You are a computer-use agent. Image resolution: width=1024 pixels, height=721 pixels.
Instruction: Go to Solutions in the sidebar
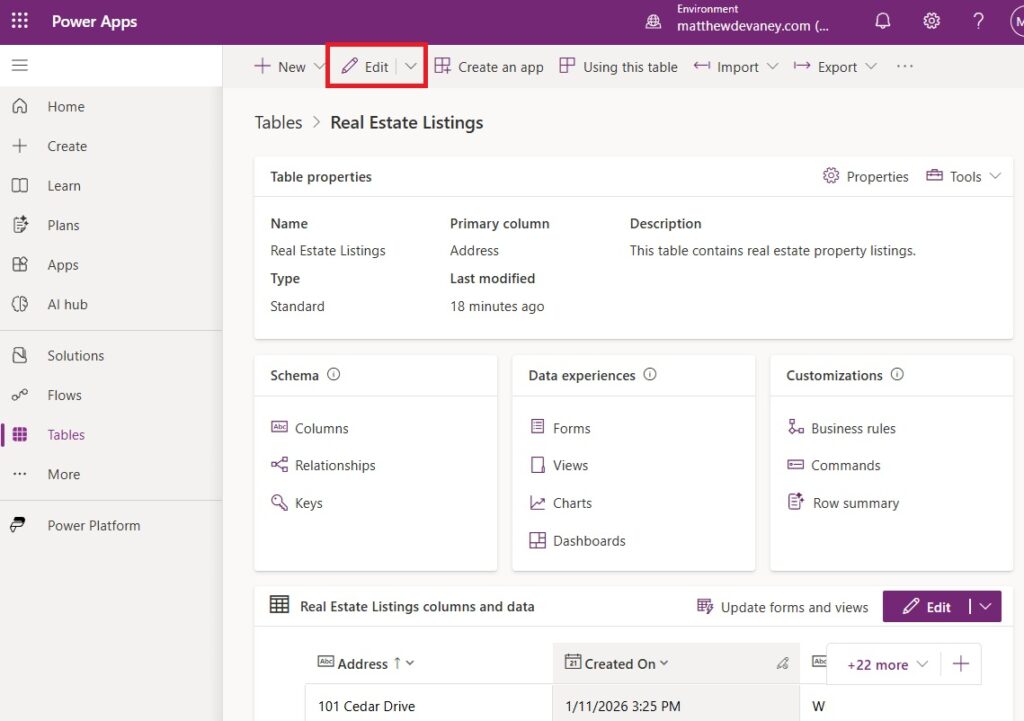75,356
